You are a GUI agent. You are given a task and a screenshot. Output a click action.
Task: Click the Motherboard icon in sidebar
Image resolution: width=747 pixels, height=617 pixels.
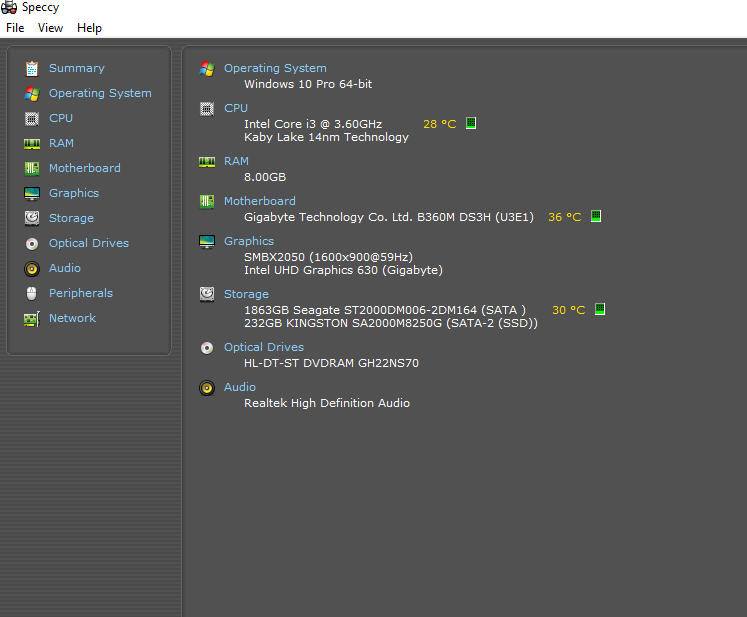click(32, 168)
